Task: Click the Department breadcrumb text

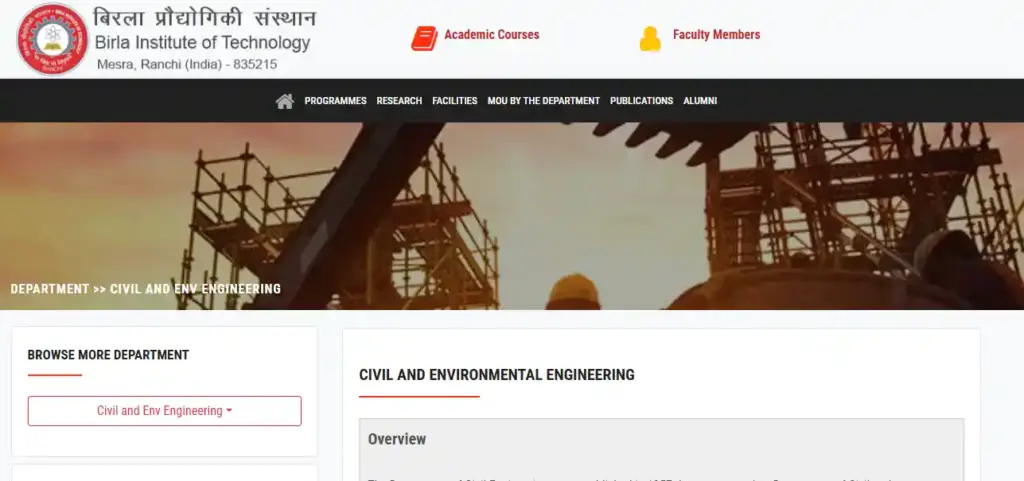Action: point(50,289)
